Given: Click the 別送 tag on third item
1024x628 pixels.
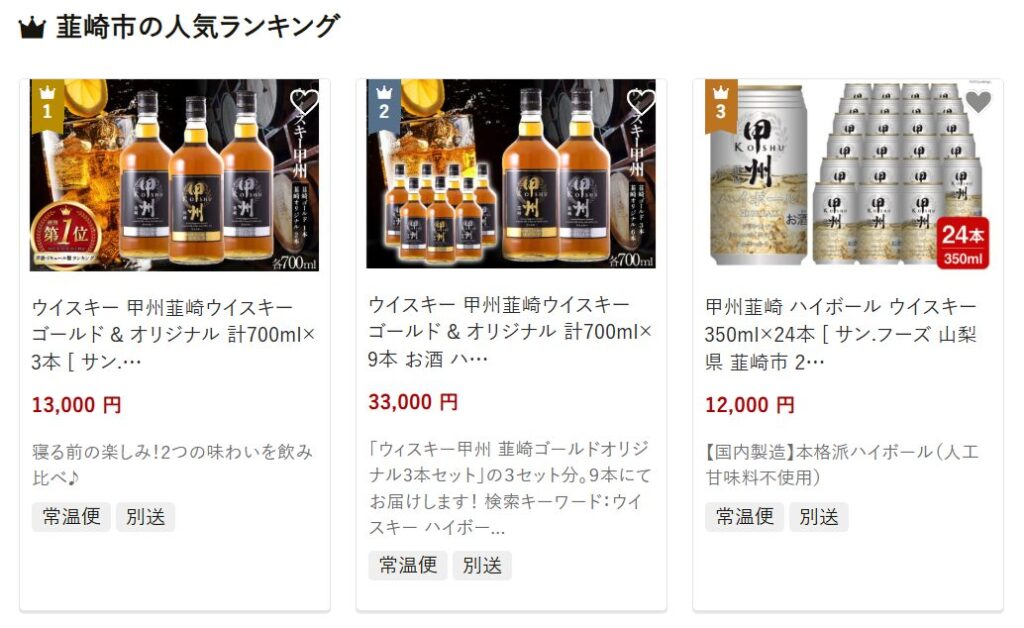Looking at the screenshot, I should (x=819, y=517).
